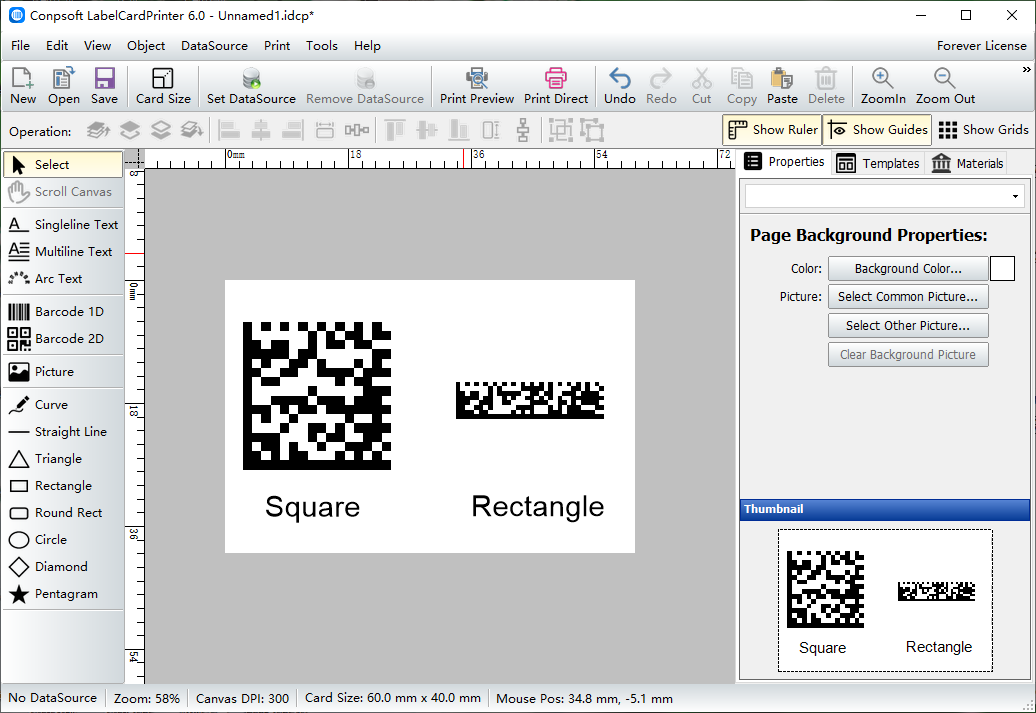Open the DataSource menu
Screen dimensions: 1036x713
tap(214, 46)
